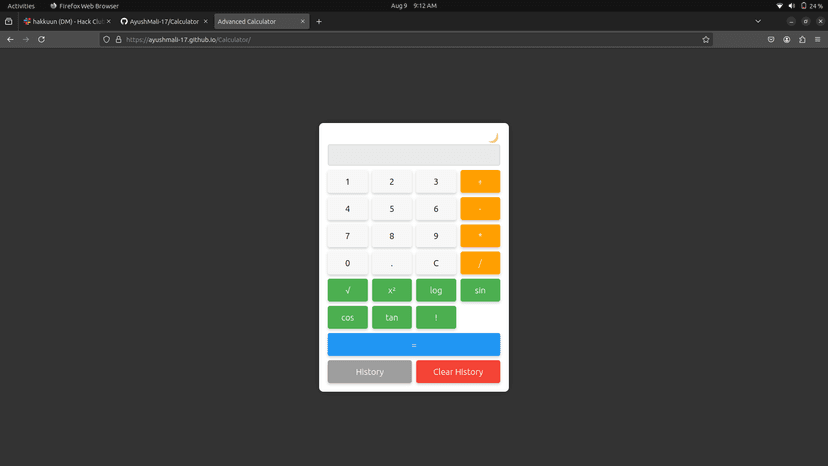Open the Firefox hamburger application menu
The image size is (828, 466).
point(817,40)
